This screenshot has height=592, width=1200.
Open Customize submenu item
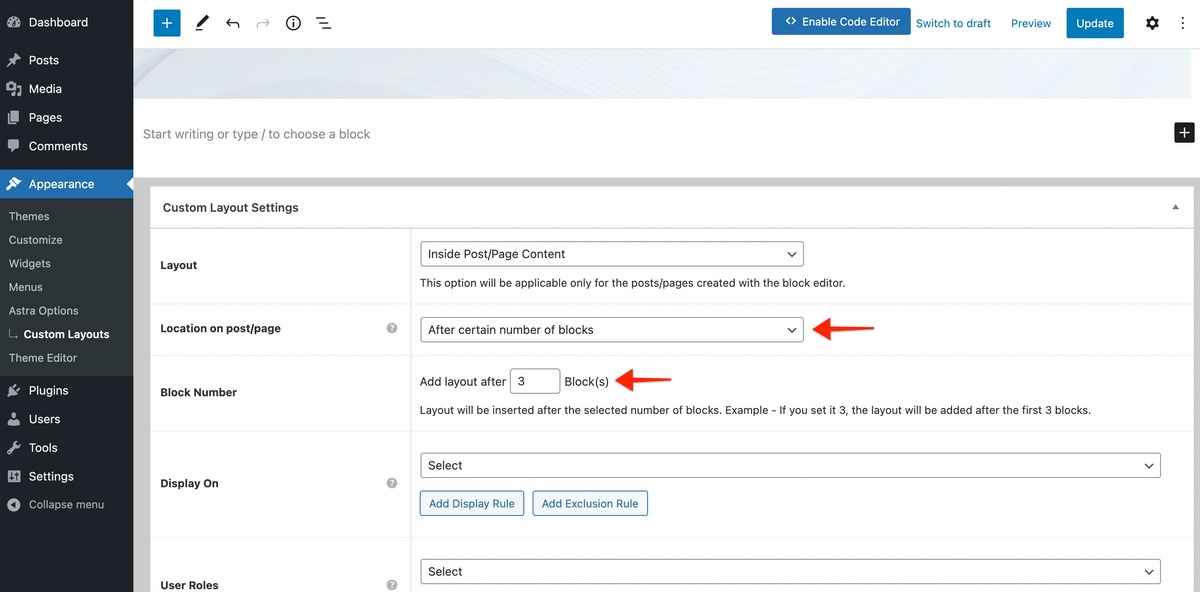pos(36,240)
